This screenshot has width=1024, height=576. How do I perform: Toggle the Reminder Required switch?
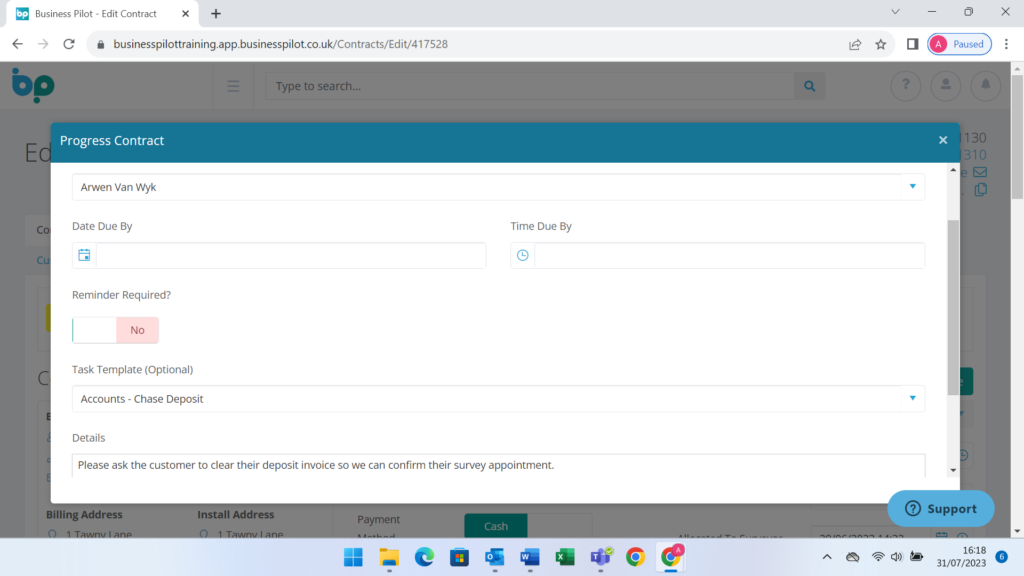pos(115,330)
